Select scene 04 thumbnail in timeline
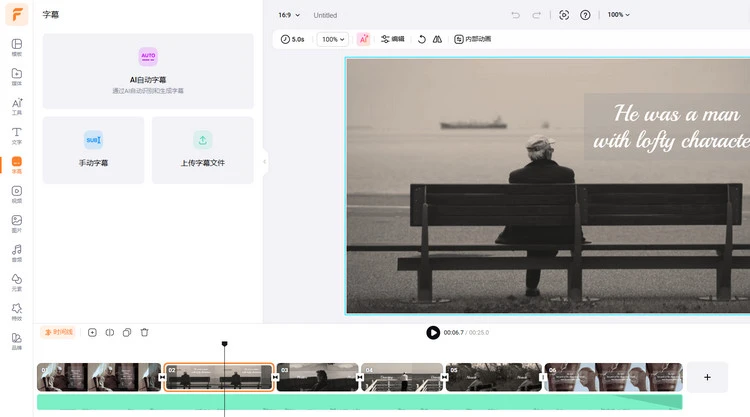 [402, 377]
